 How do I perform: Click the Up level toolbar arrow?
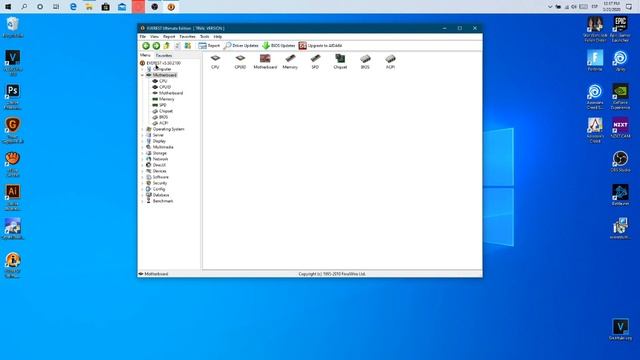tap(167, 46)
